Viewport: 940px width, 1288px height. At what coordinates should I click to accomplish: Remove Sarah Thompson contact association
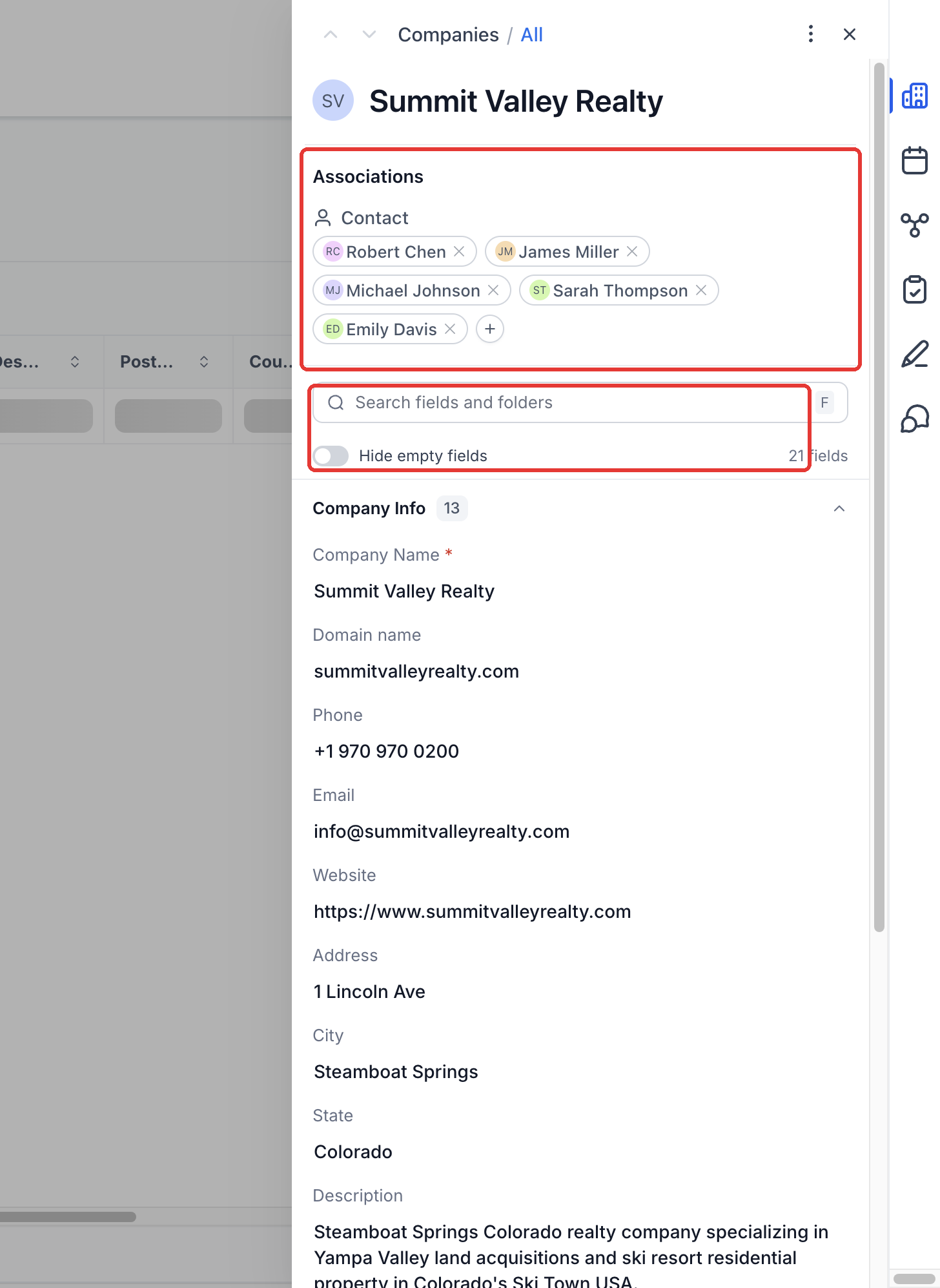[701, 290]
